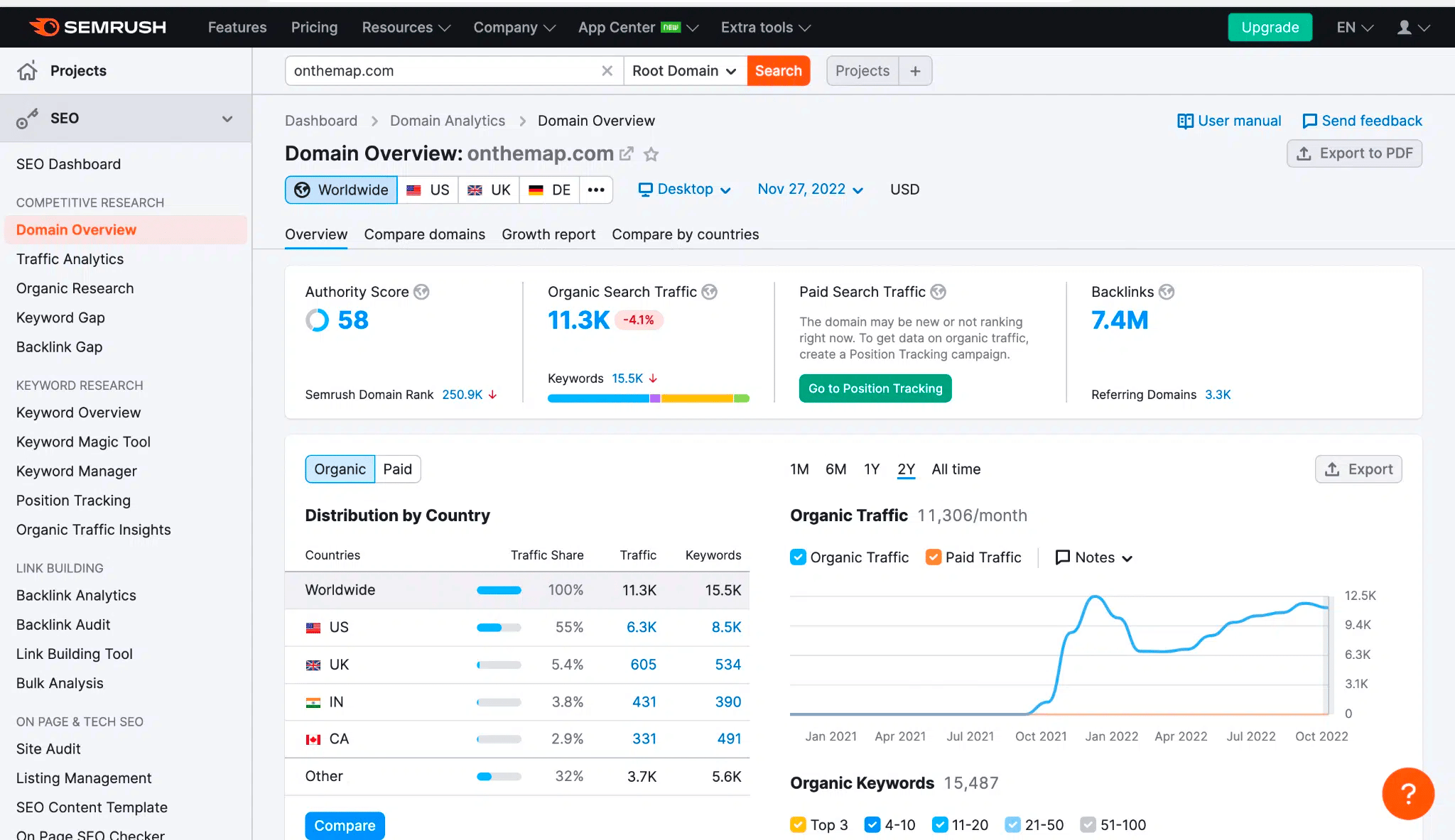Click Go to Position Tracking button

[x=875, y=388]
